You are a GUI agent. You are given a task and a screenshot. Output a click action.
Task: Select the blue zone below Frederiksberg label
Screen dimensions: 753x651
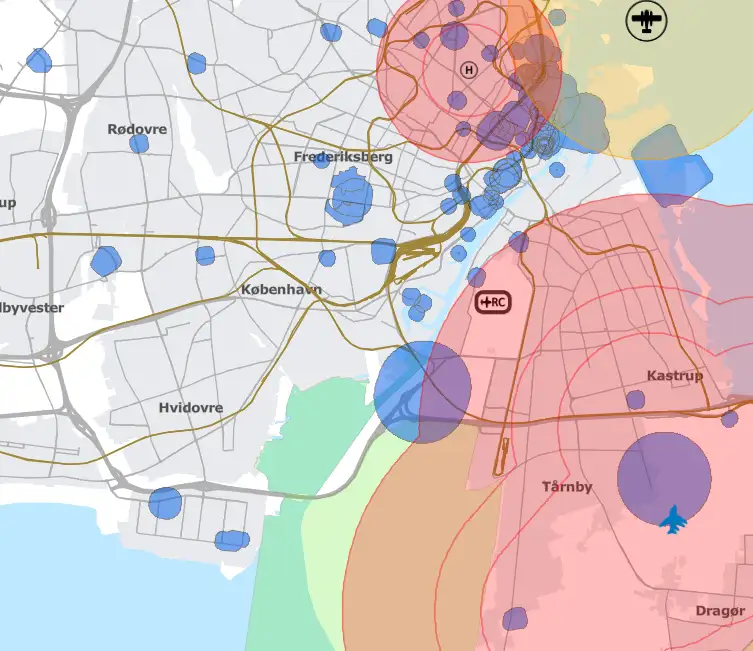(350, 196)
